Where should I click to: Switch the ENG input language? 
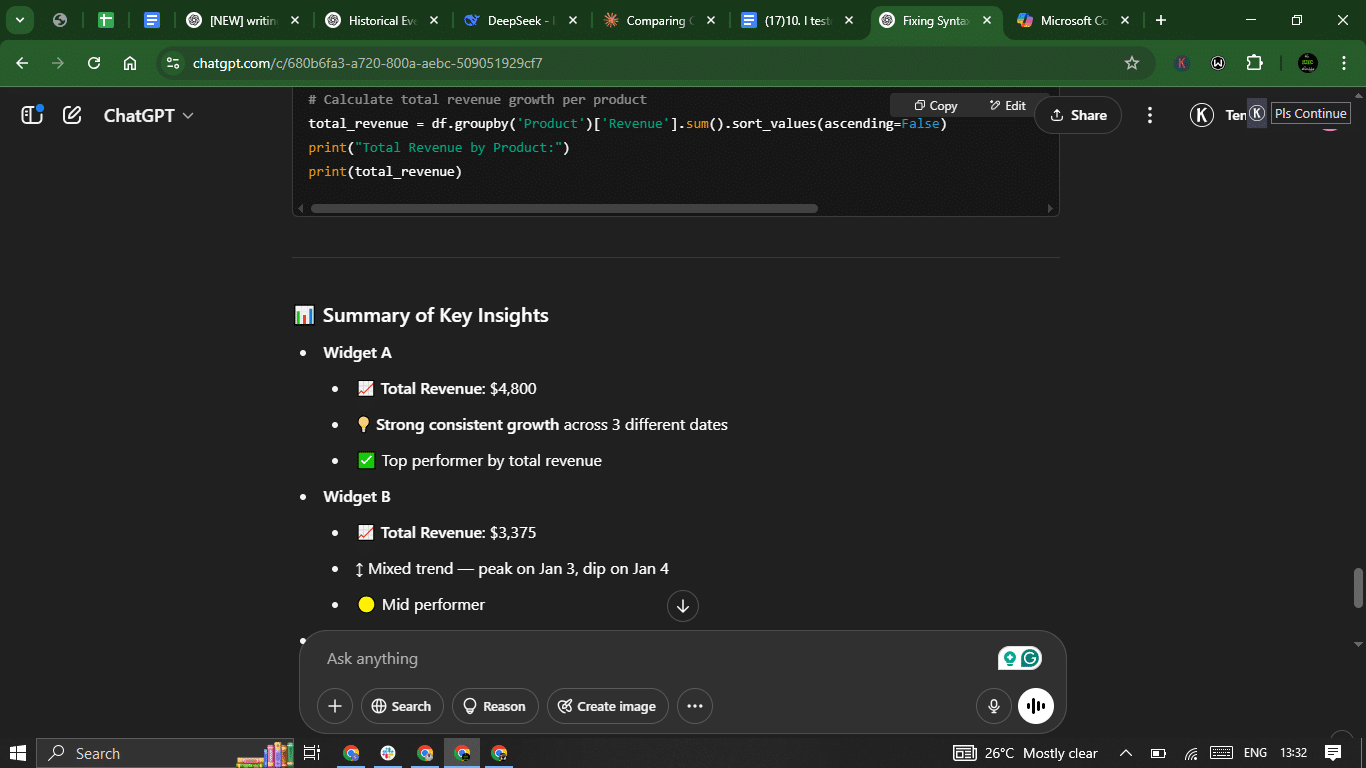click(x=1255, y=753)
